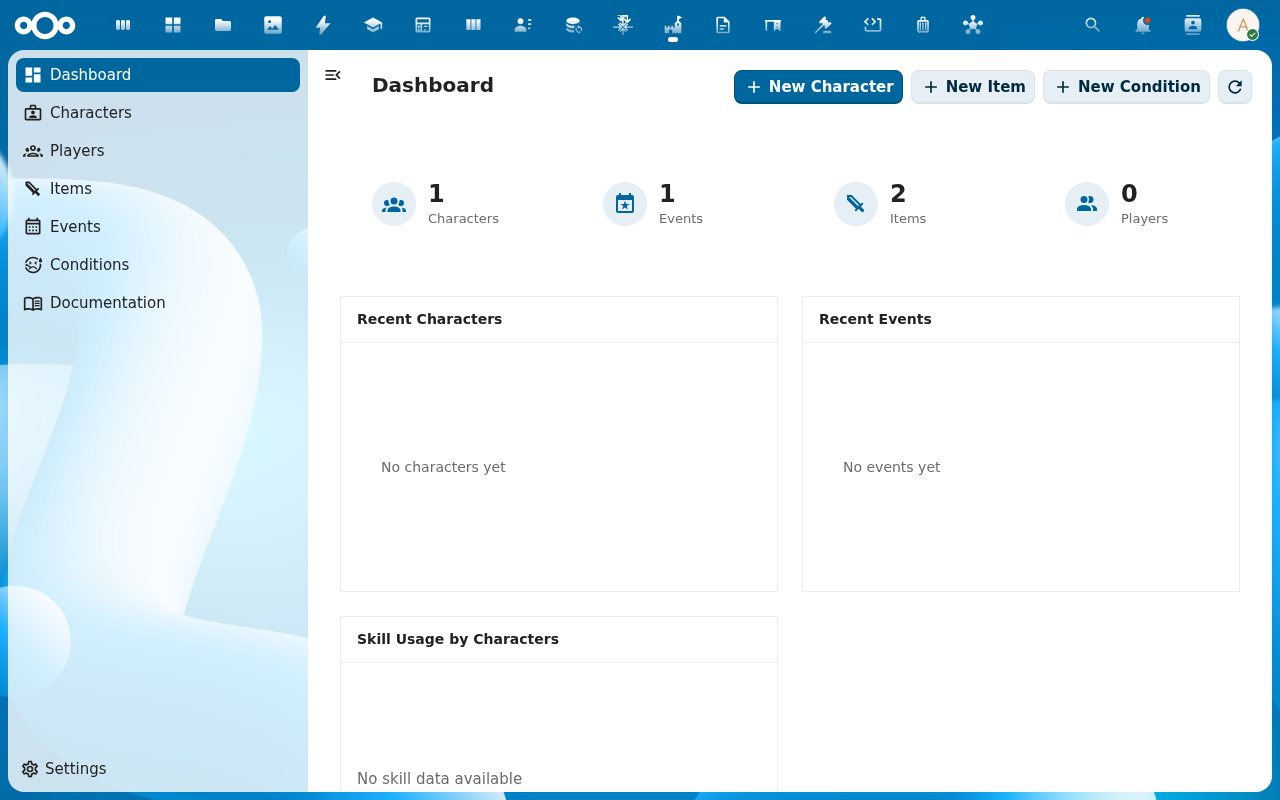Screen dimensions: 1280x800
Task: Open the Files folder app icon
Action: point(223,25)
